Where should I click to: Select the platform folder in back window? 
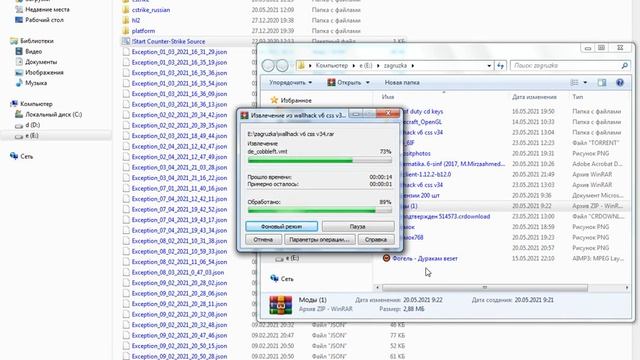[143, 31]
